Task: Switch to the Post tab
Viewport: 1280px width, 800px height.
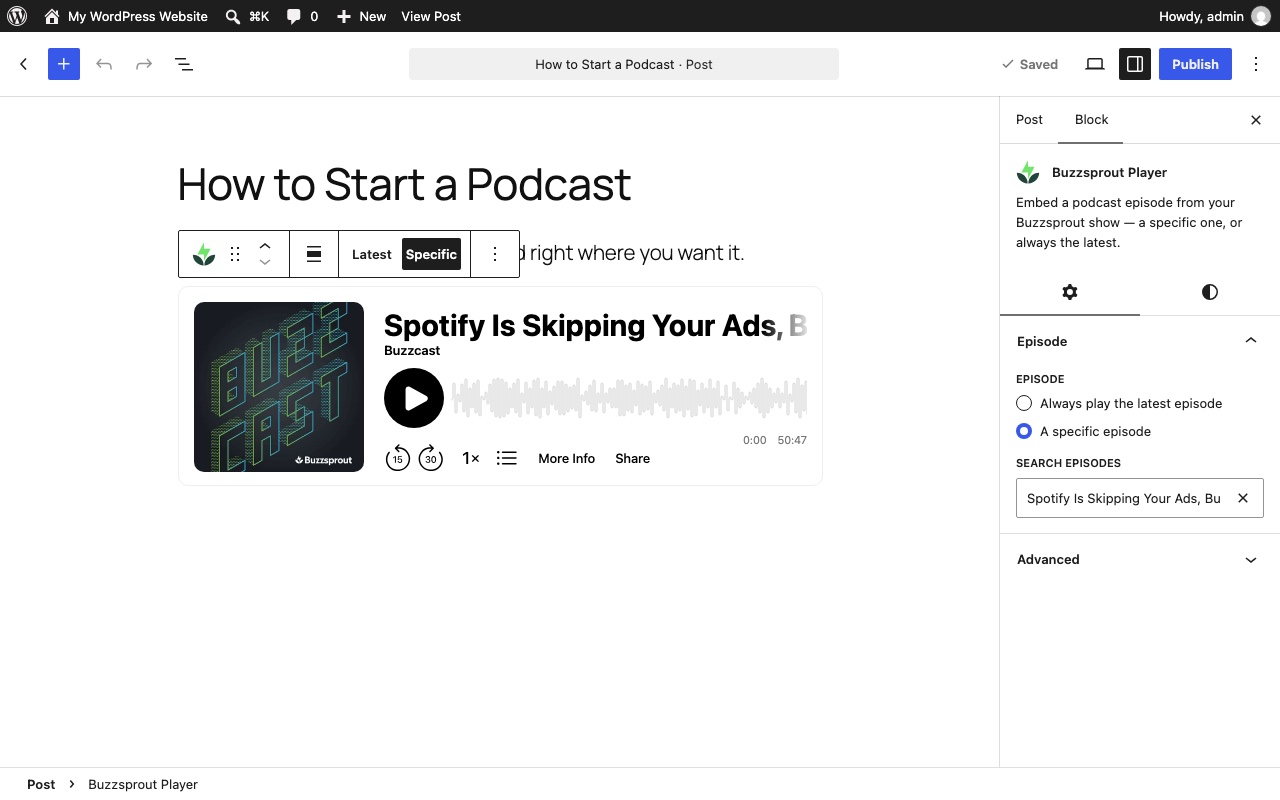Action: point(1029,120)
